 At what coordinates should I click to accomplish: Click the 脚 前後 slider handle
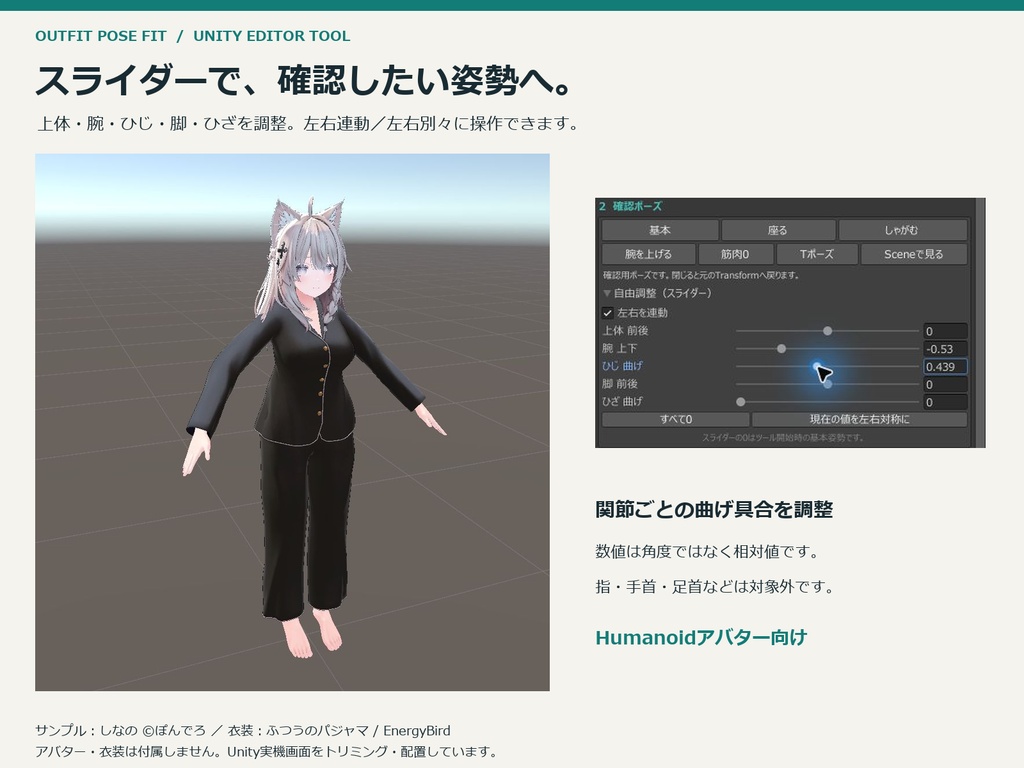827,385
